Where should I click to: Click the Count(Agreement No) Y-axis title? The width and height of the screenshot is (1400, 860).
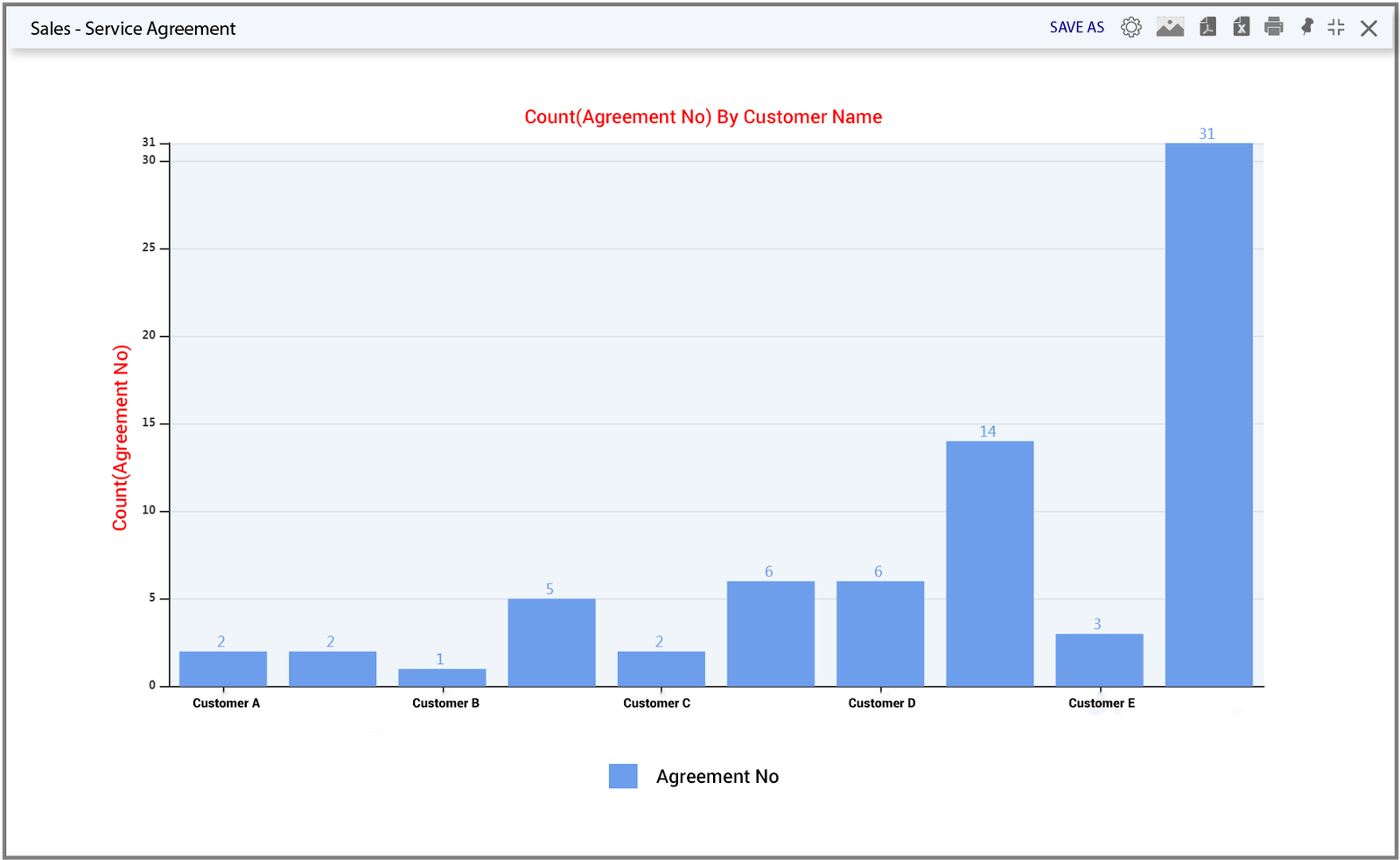coord(121,437)
